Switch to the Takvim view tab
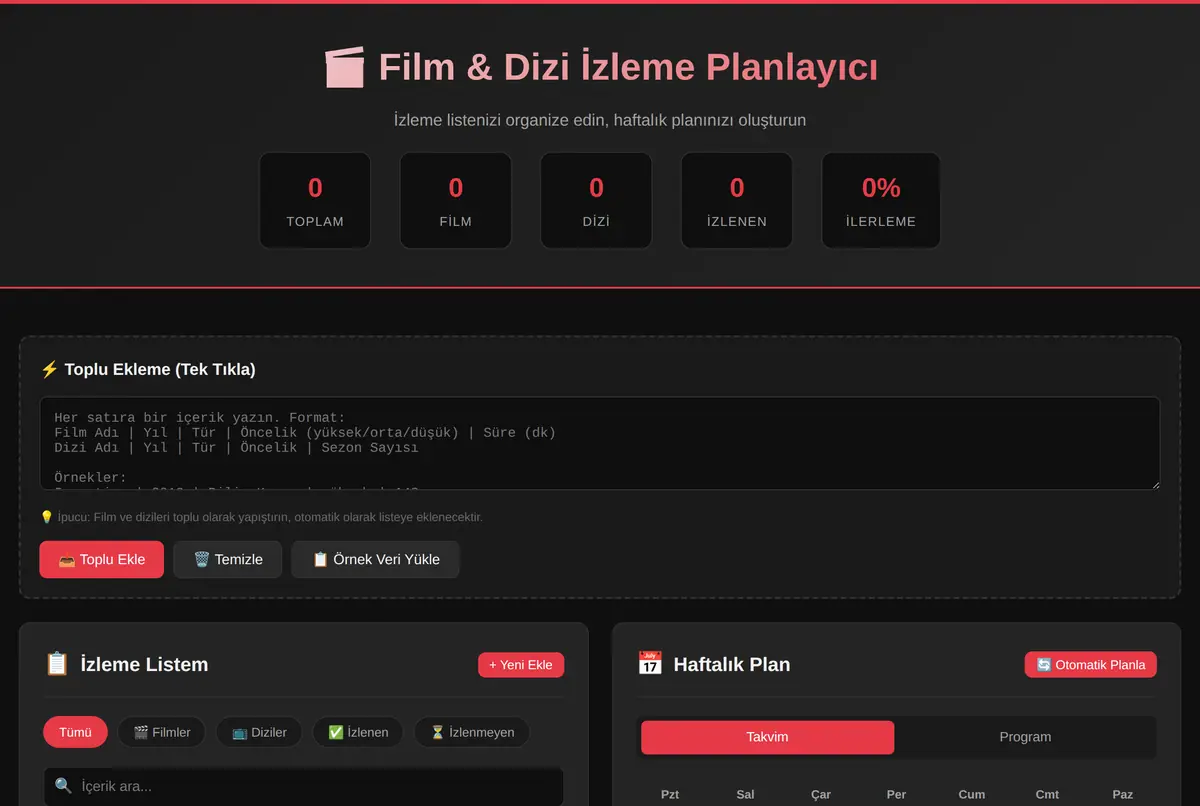The image size is (1200, 806). [x=767, y=737]
